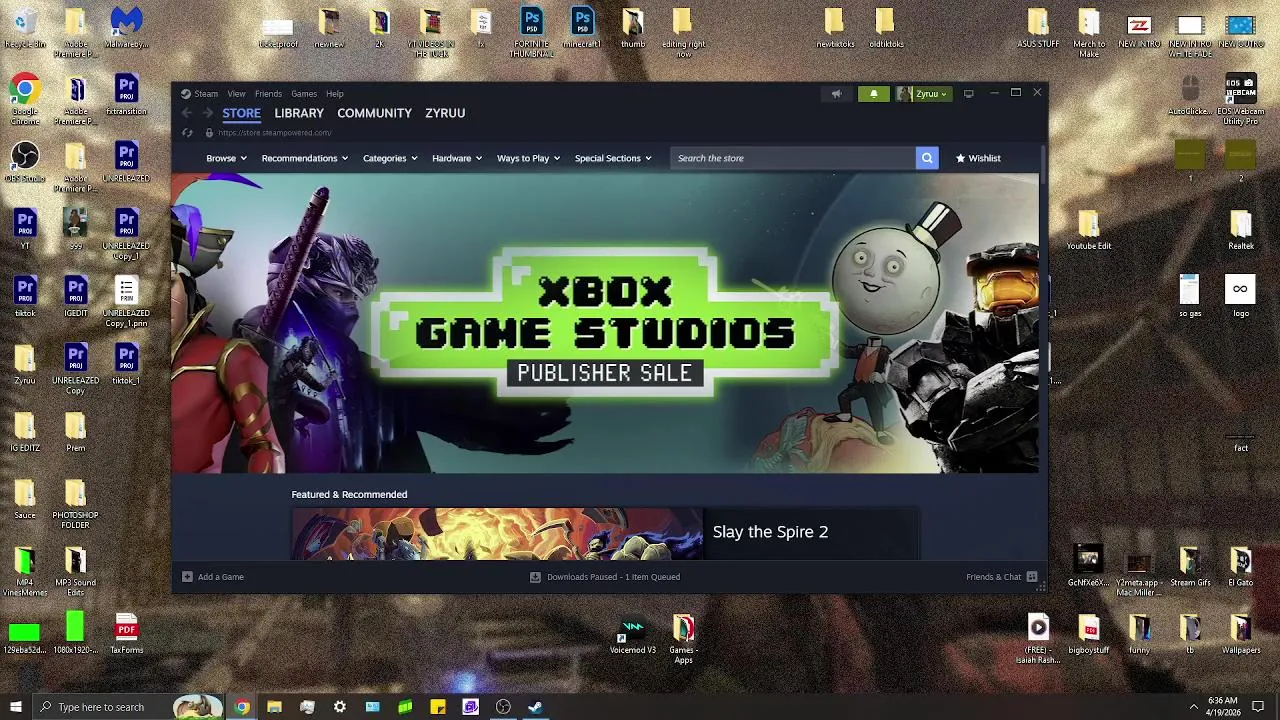This screenshot has width=1280, height=720.
Task: Open File Explorer from the taskbar
Action: (x=274, y=707)
